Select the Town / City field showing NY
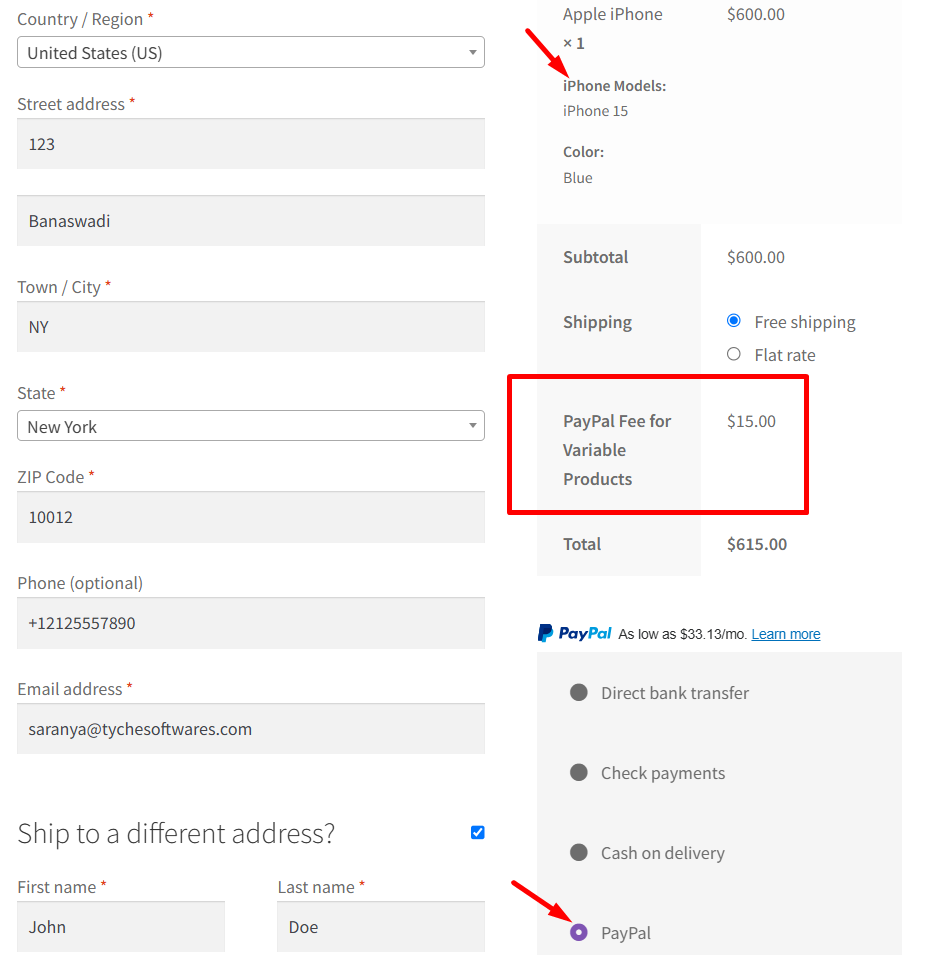The image size is (952, 955). [250, 327]
